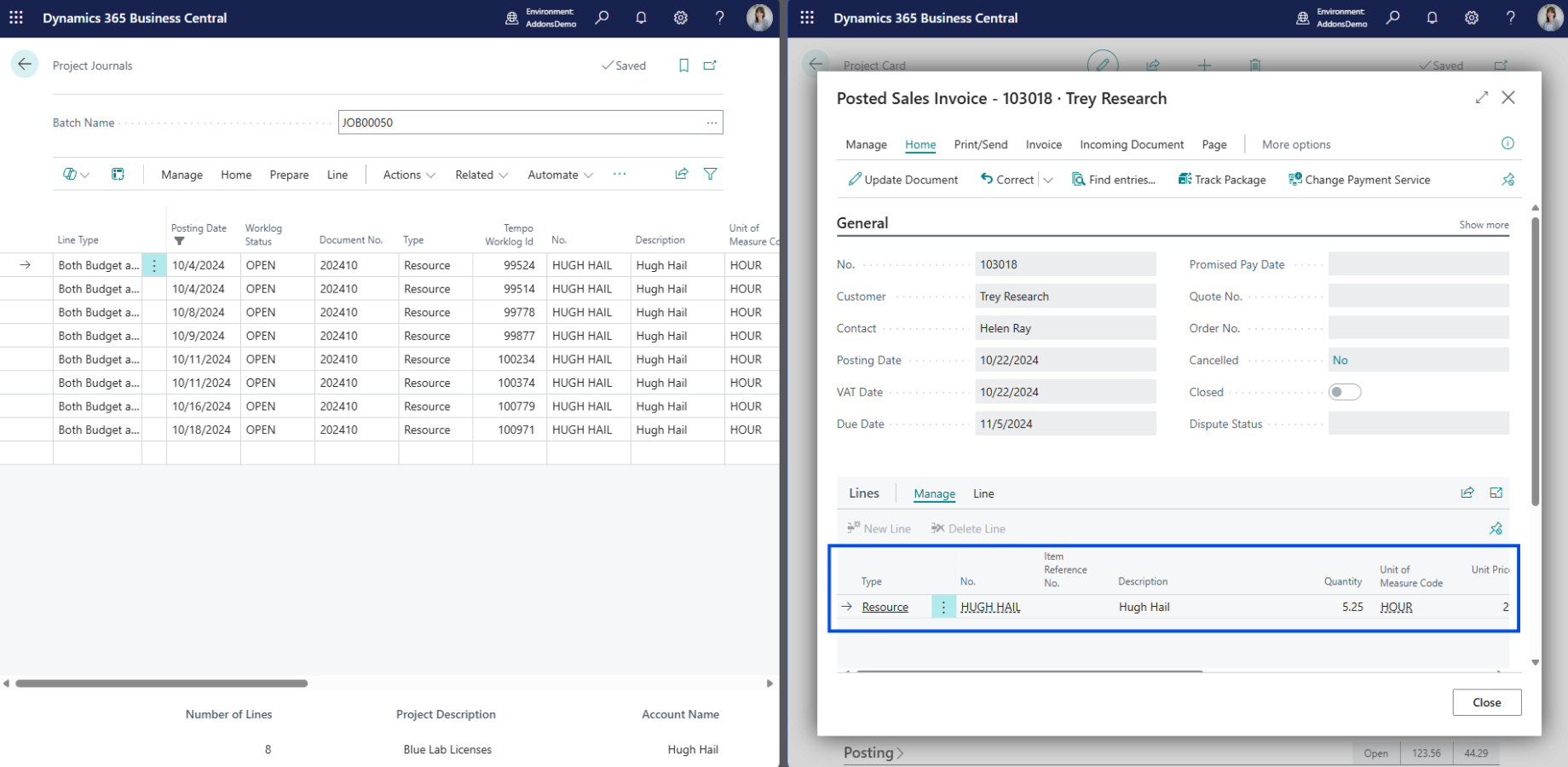This screenshot has height=767, width=1568.
Task: Open Prepare menu in Project Journals
Action: tap(289, 175)
